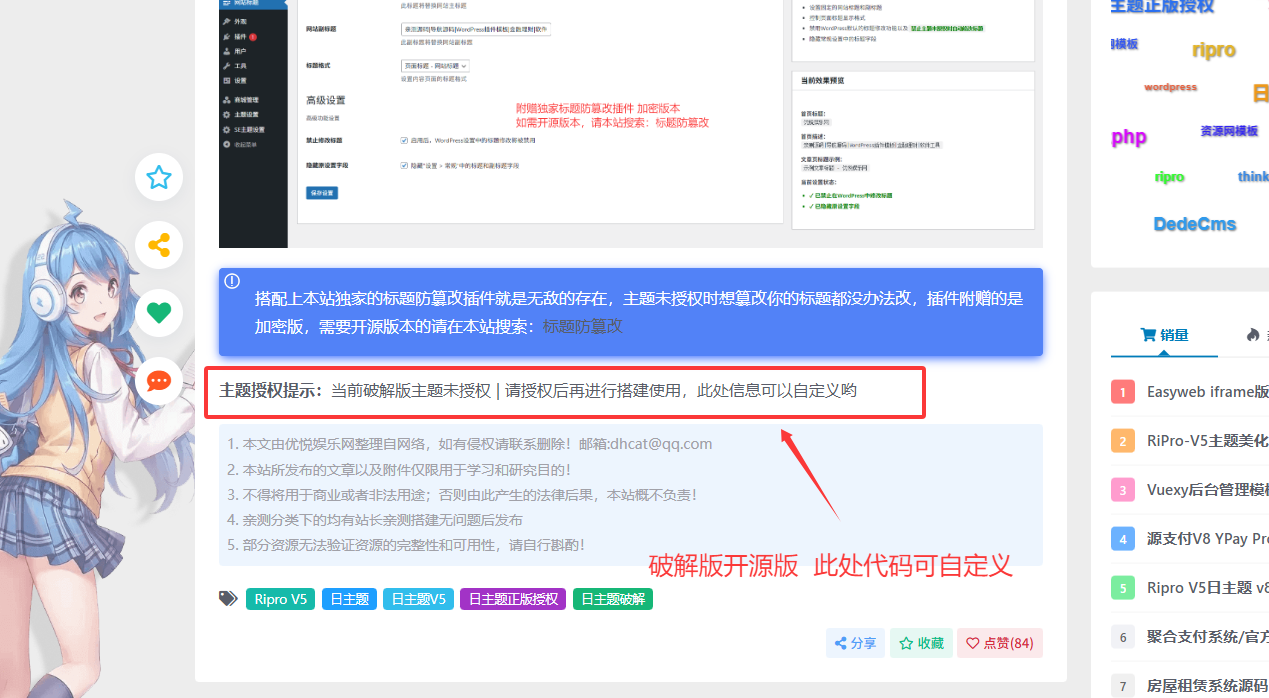
Task: Select the Ripro V5 tag
Action: tap(280, 599)
